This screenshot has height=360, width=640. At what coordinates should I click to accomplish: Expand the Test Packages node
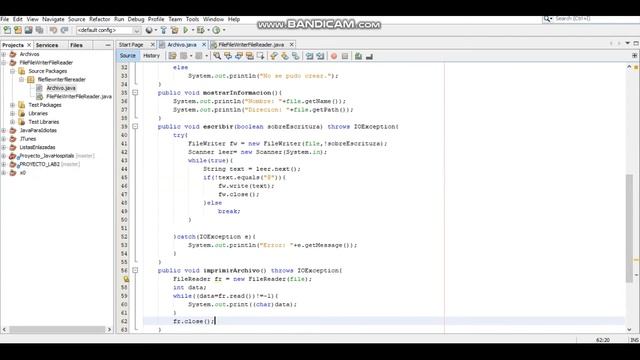(13, 105)
